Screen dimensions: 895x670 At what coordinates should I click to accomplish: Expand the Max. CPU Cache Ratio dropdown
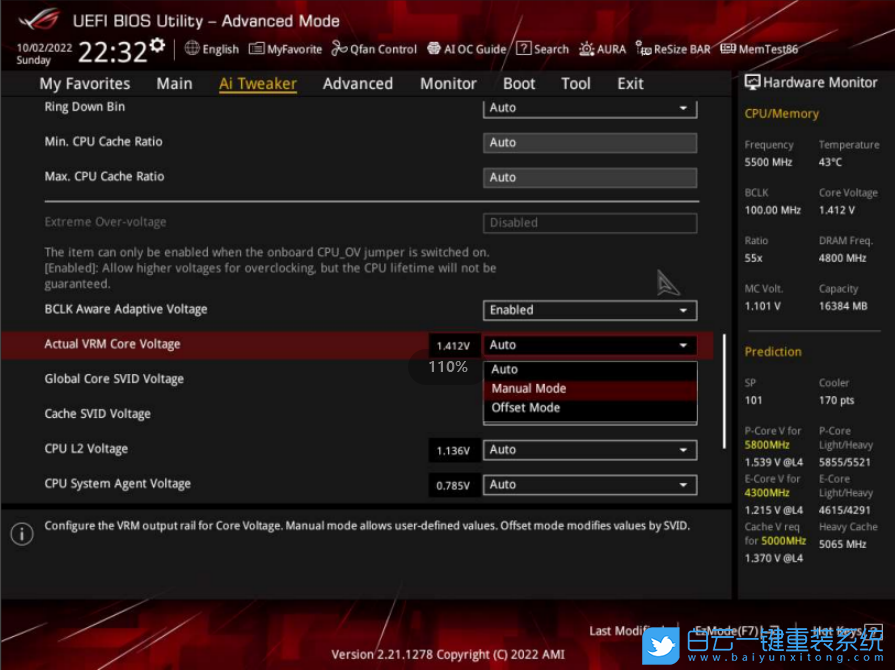pos(589,177)
